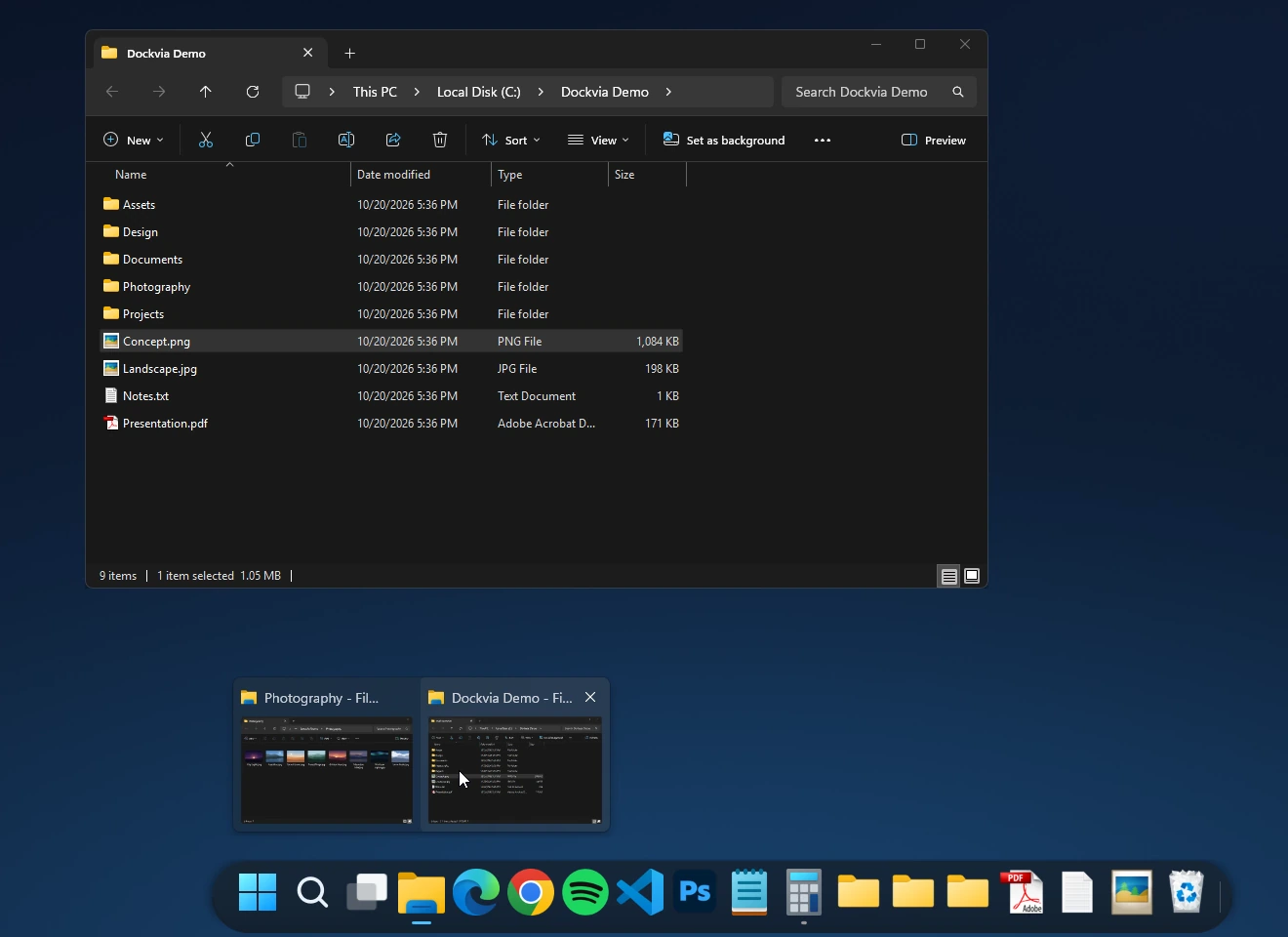The width and height of the screenshot is (1288, 937).
Task: Switch to large icons view in the status bar
Action: click(x=972, y=576)
